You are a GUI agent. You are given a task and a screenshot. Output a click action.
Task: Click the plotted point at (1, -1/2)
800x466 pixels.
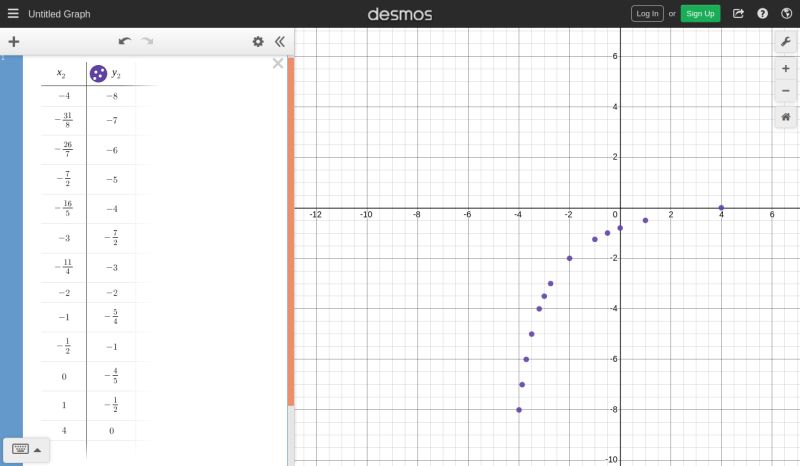tap(645, 220)
